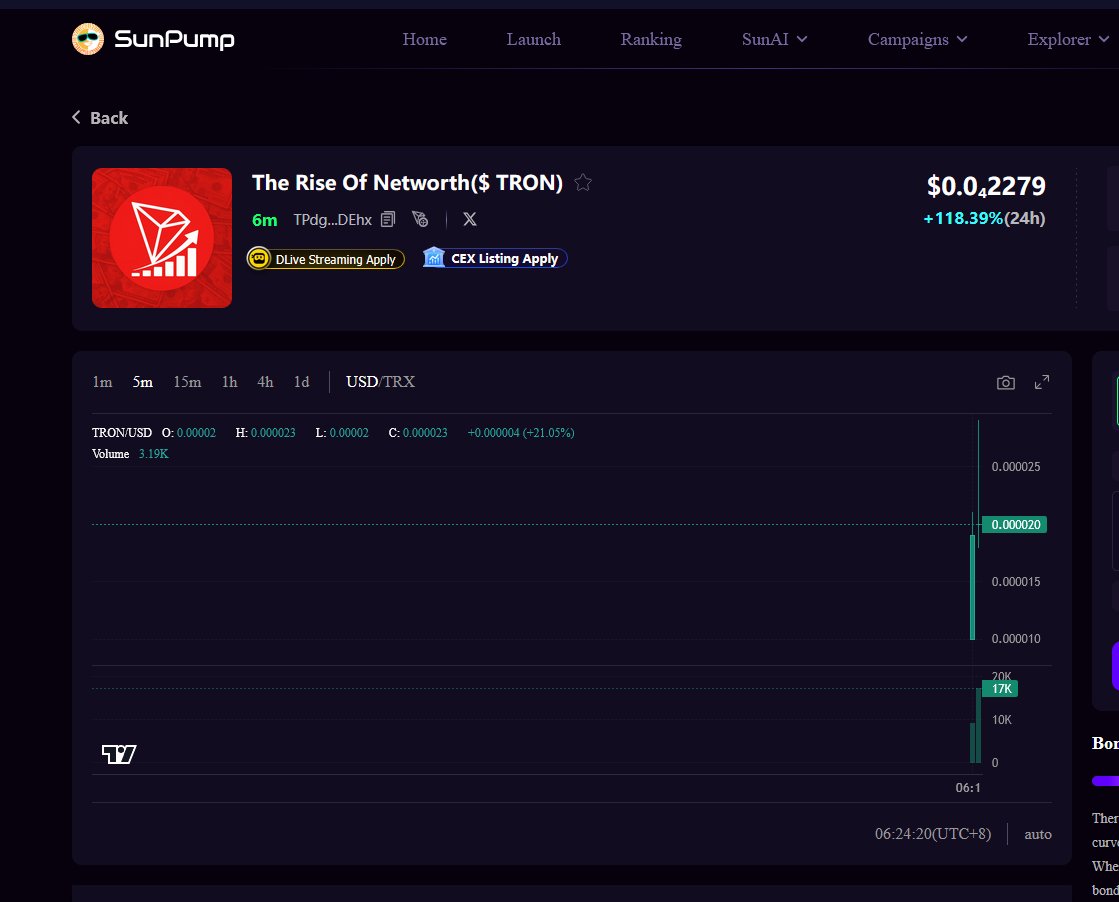
Task: Go to the Launch page
Action: coord(534,39)
